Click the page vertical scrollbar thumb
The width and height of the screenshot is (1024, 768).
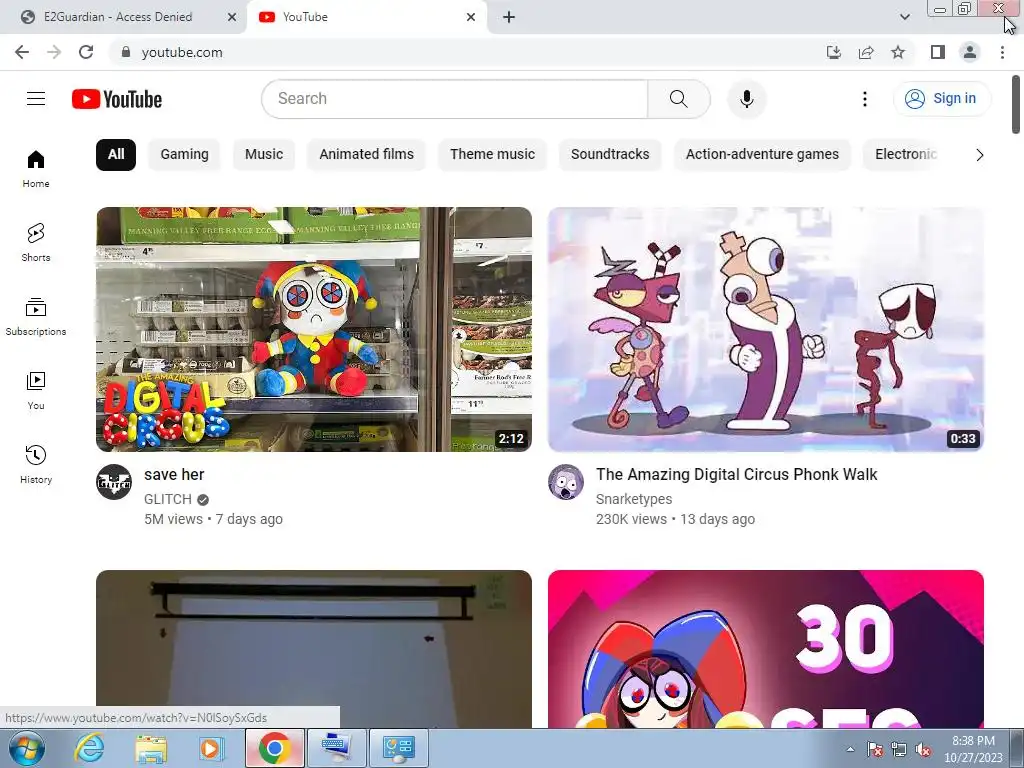1016,104
